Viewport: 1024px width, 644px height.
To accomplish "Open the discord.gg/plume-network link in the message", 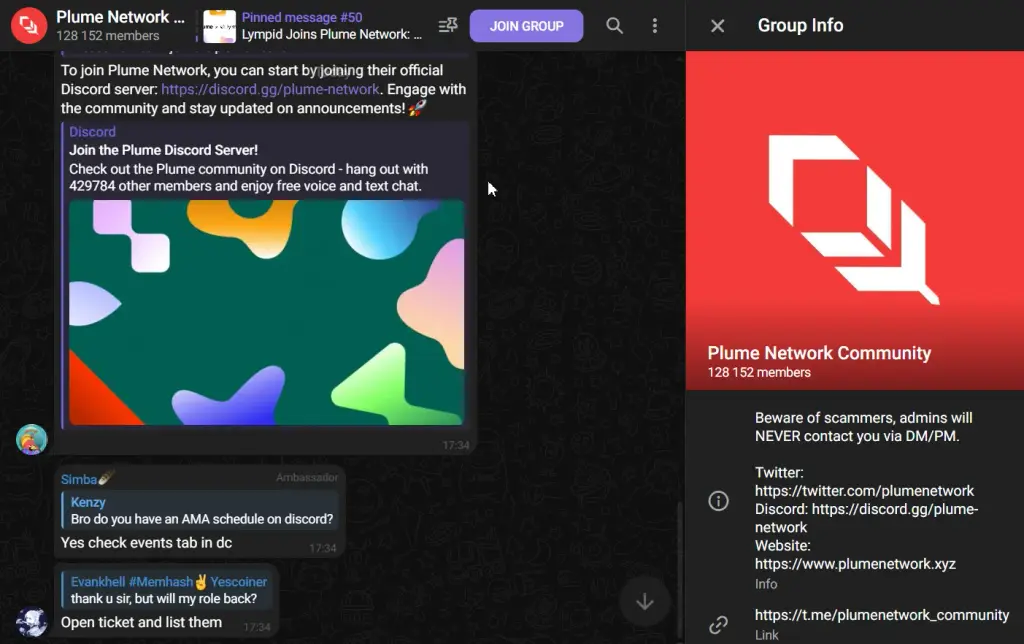I will coord(270,89).
